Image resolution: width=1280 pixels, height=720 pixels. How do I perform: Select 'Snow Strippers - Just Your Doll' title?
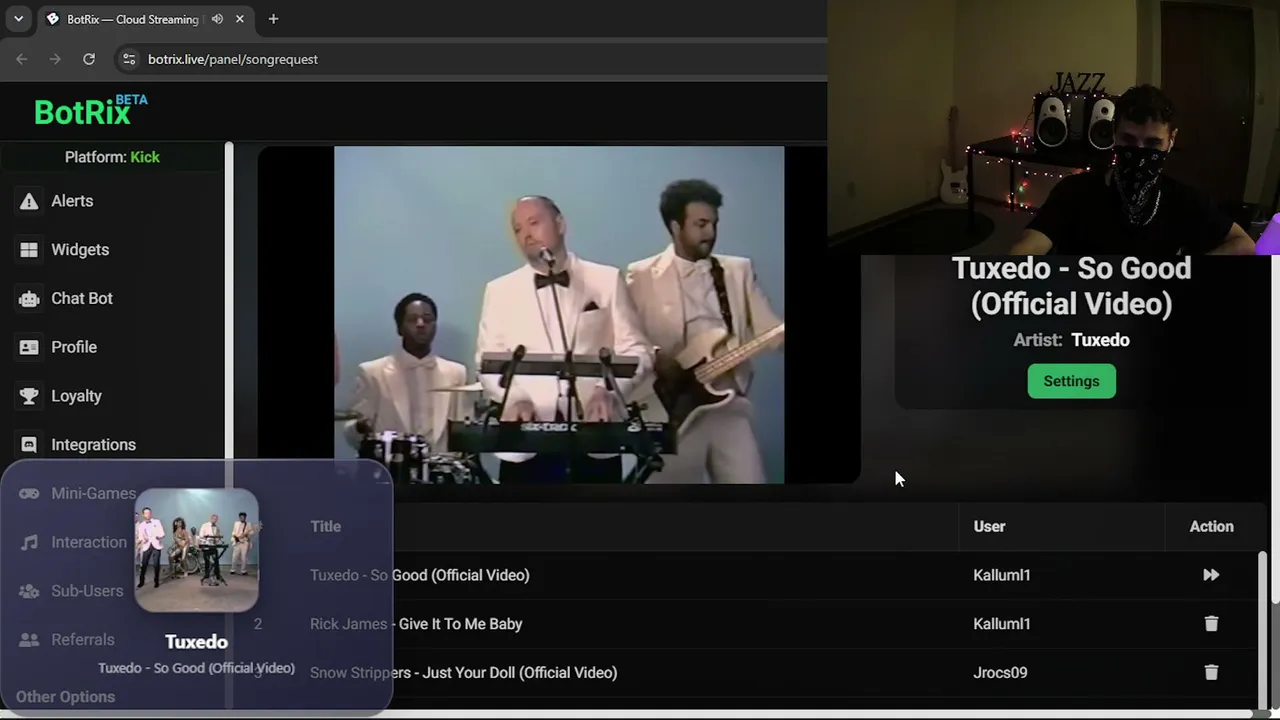click(x=463, y=673)
